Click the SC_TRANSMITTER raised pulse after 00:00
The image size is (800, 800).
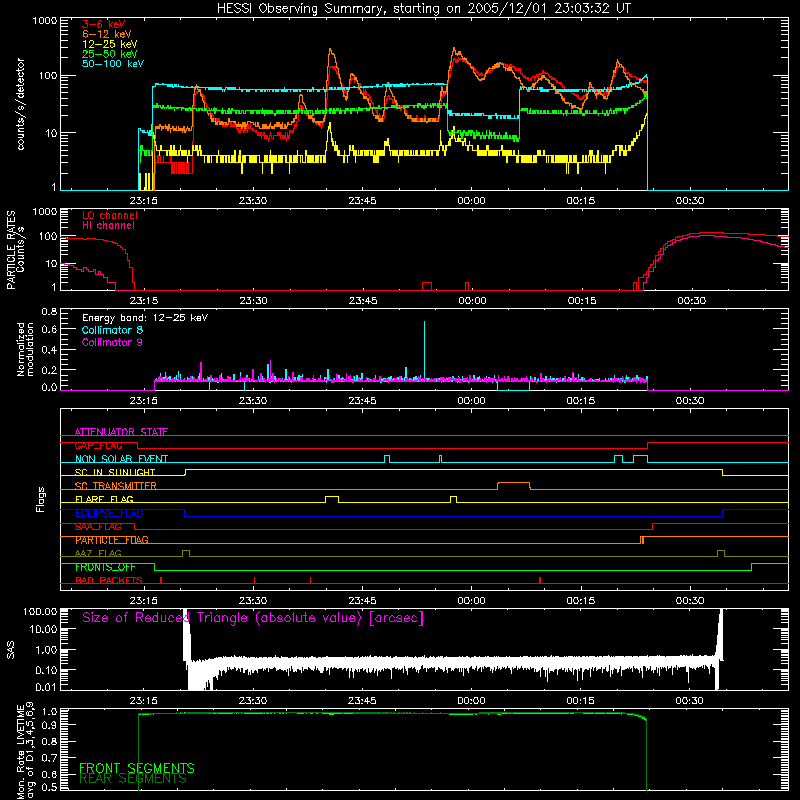click(514, 485)
